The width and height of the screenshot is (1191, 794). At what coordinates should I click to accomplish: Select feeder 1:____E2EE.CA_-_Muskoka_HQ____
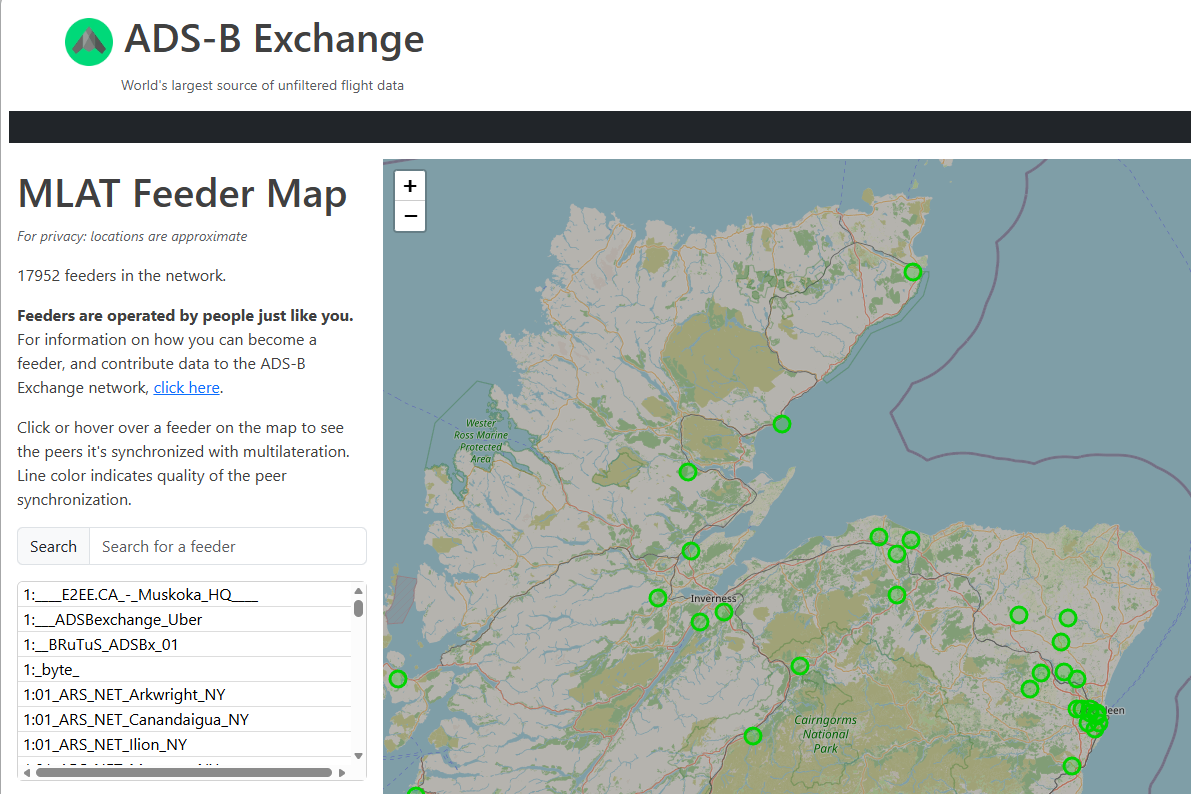click(185, 594)
